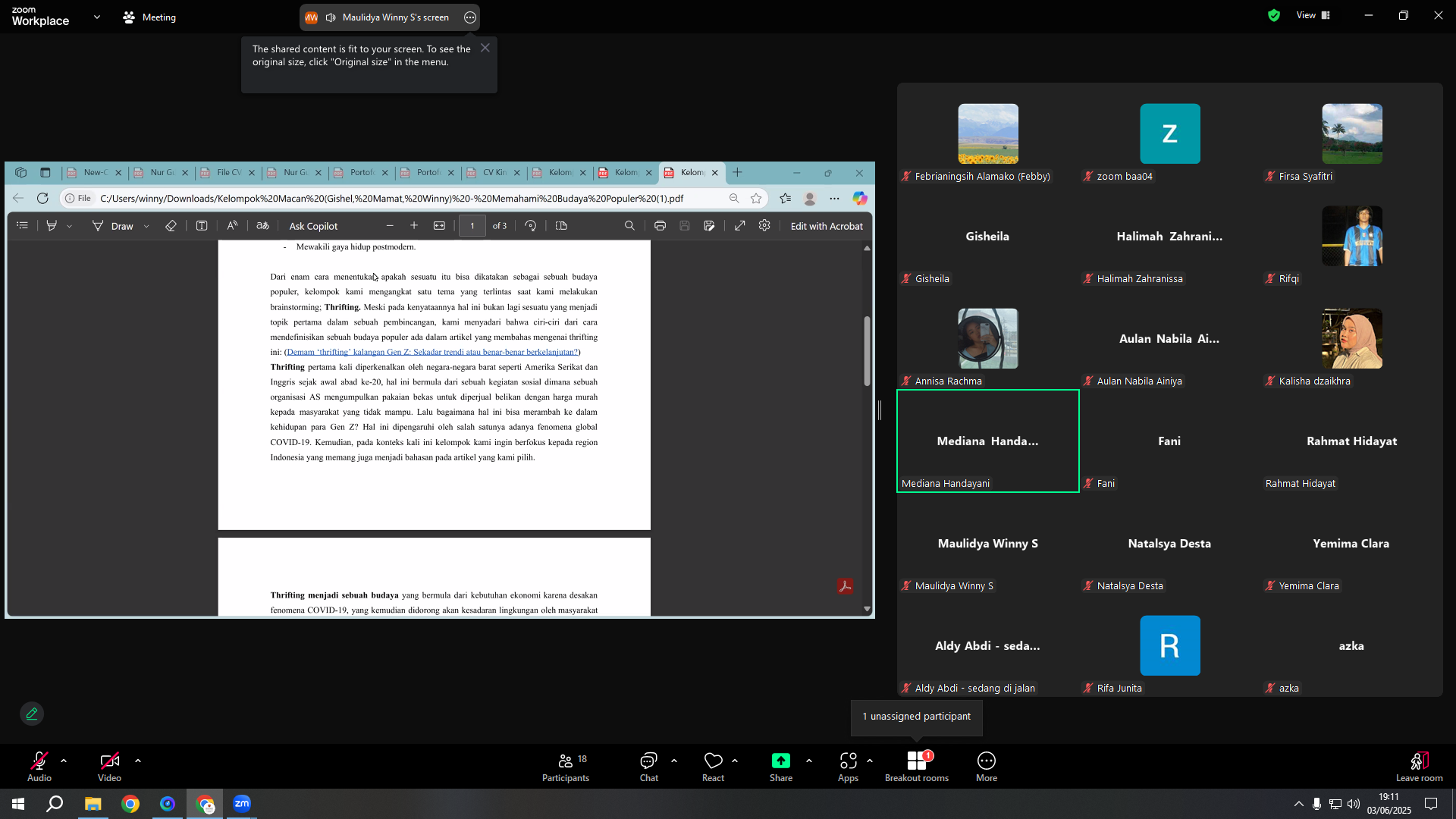The height and width of the screenshot is (819, 1456).
Task: Open Breakout rooms
Action: tap(917, 767)
